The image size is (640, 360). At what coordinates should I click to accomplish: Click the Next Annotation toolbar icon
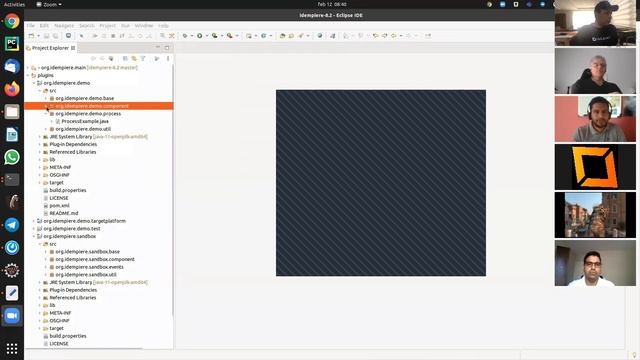[x=346, y=36]
